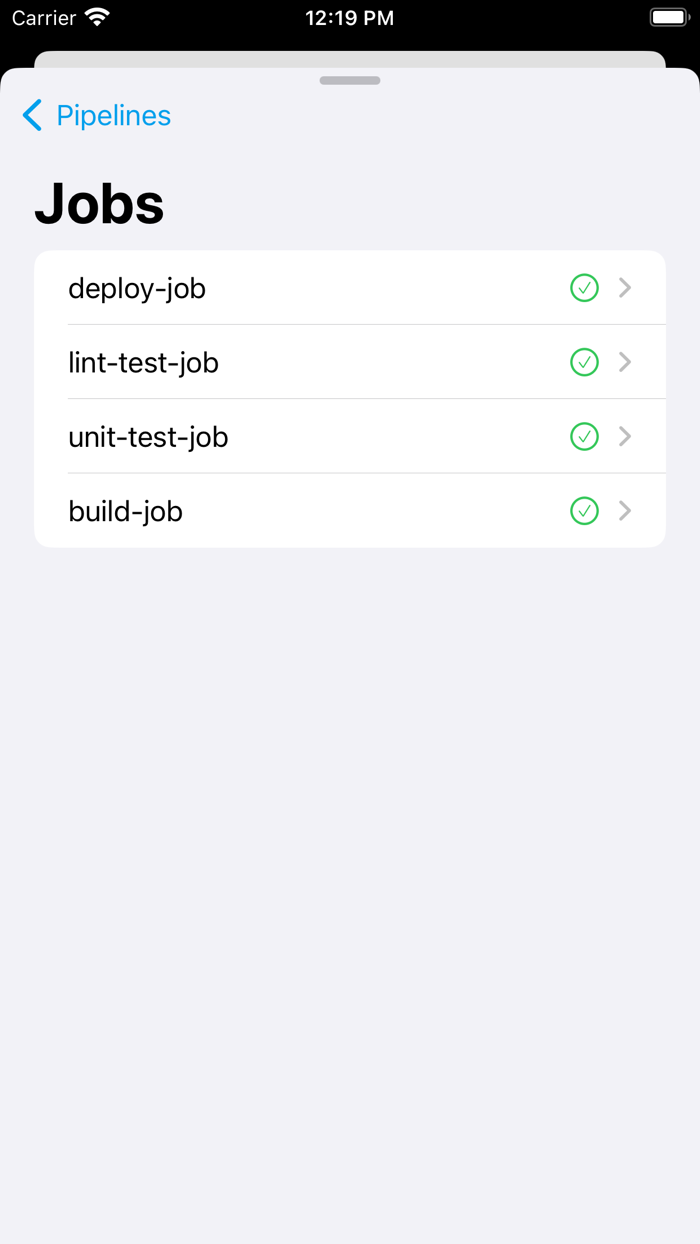The height and width of the screenshot is (1244, 700).
Task: Expand deploy-job details via its chevron
Action: tap(625, 288)
